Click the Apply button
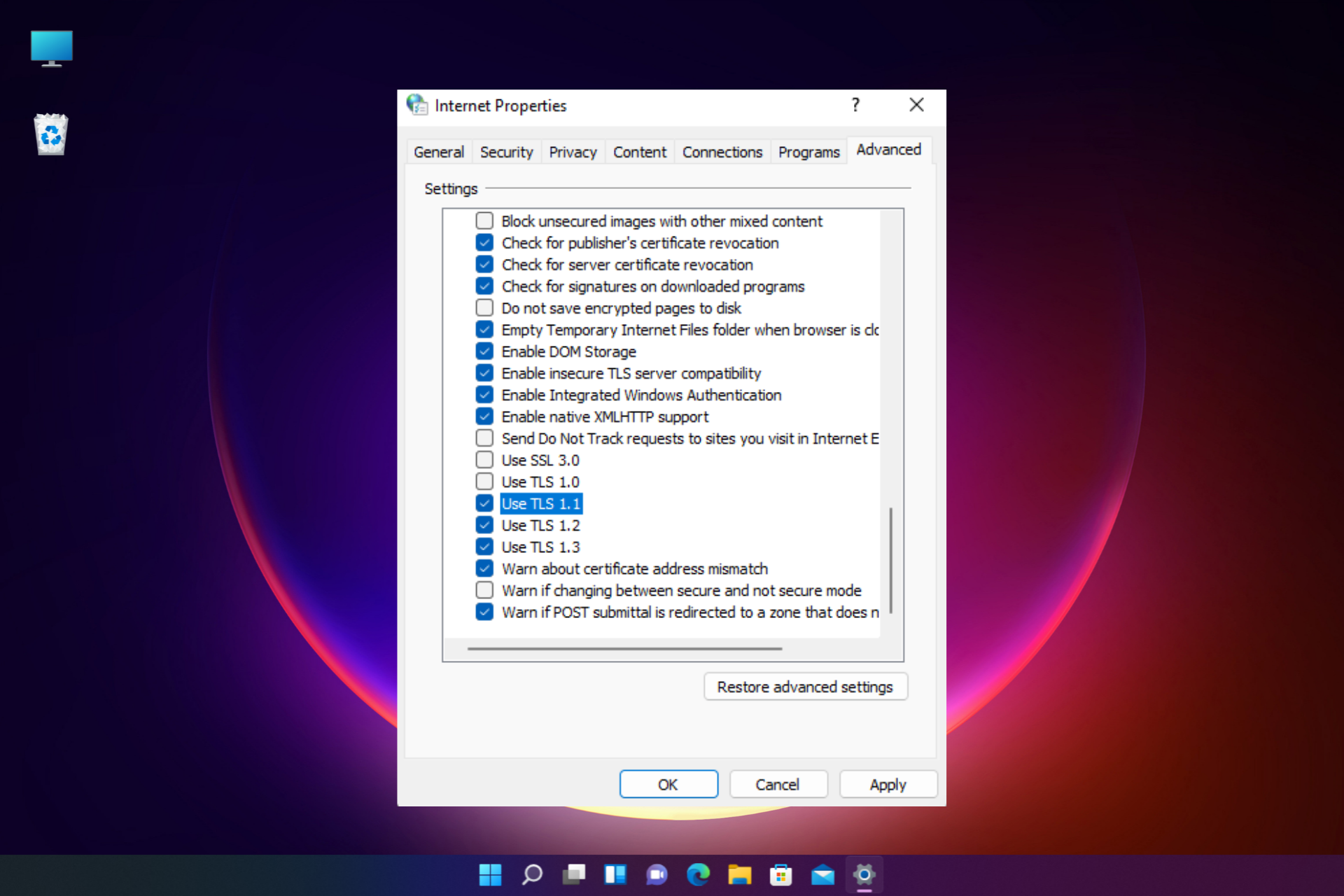The height and width of the screenshot is (896, 1344). pyautogui.click(x=888, y=785)
